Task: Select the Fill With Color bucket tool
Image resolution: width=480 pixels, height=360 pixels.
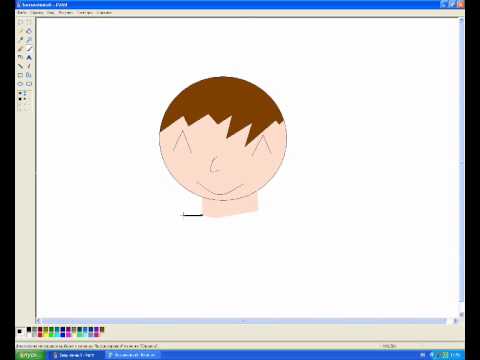Action: tap(29, 31)
